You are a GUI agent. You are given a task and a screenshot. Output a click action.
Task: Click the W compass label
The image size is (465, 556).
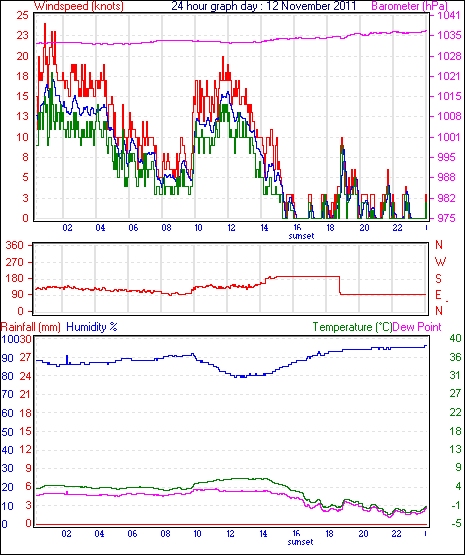[440, 262]
